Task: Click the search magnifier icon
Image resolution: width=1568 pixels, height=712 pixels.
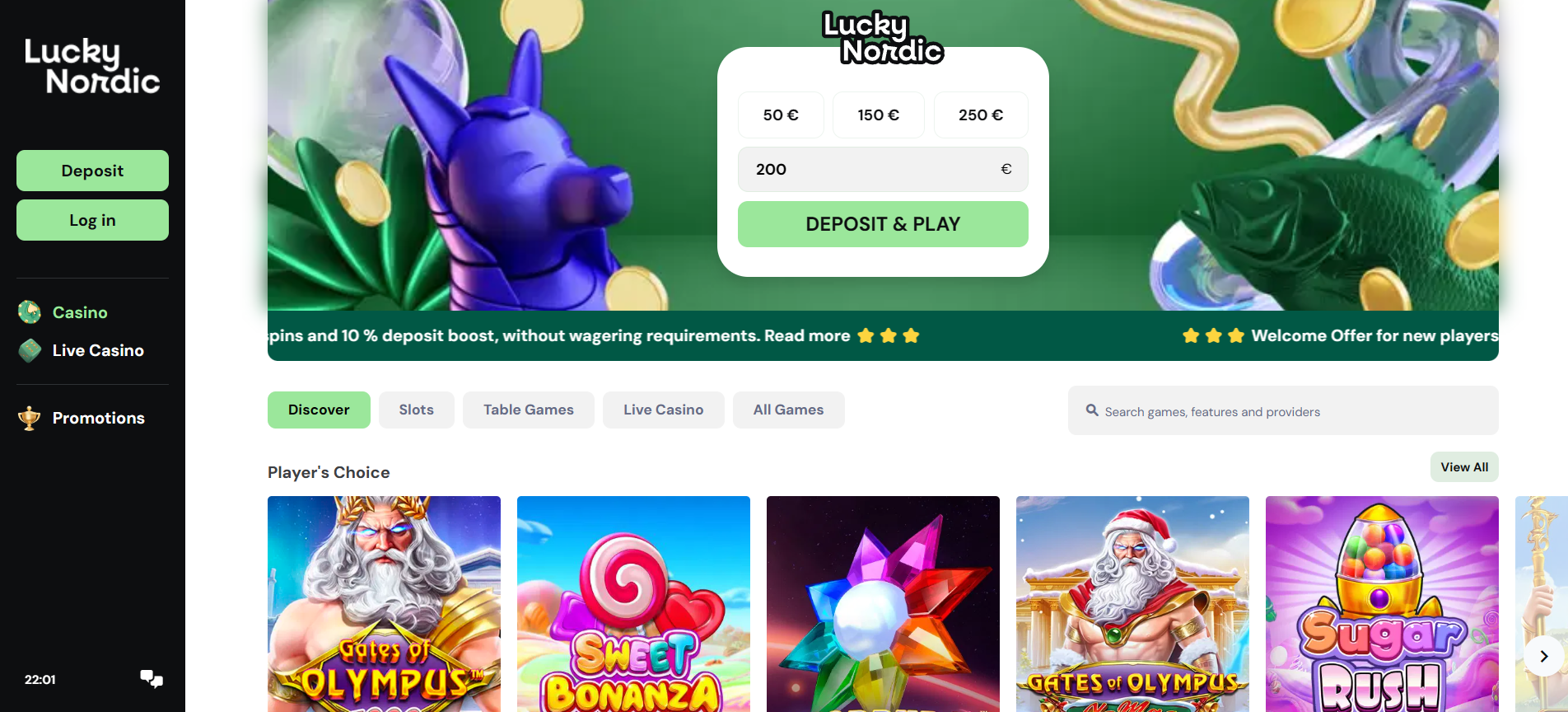Action: (1092, 410)
